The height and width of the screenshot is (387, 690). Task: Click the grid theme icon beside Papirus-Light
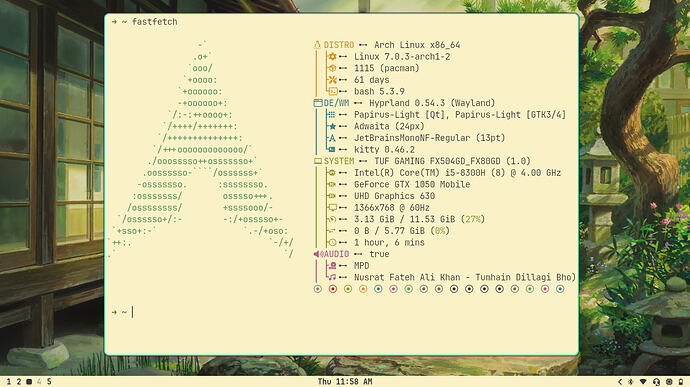click(x=331, y=114)
